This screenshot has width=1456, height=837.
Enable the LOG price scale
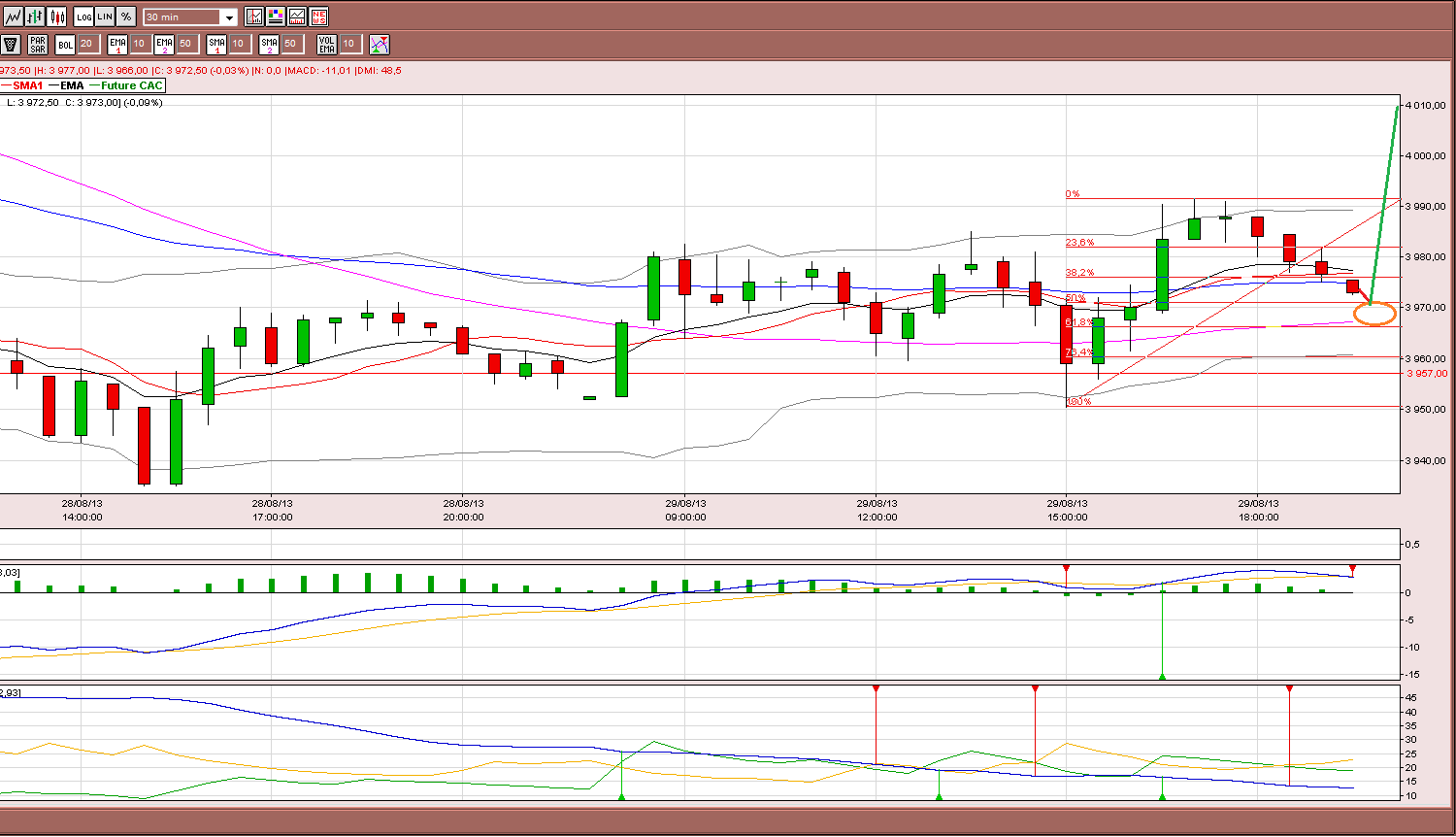point(83,17)
